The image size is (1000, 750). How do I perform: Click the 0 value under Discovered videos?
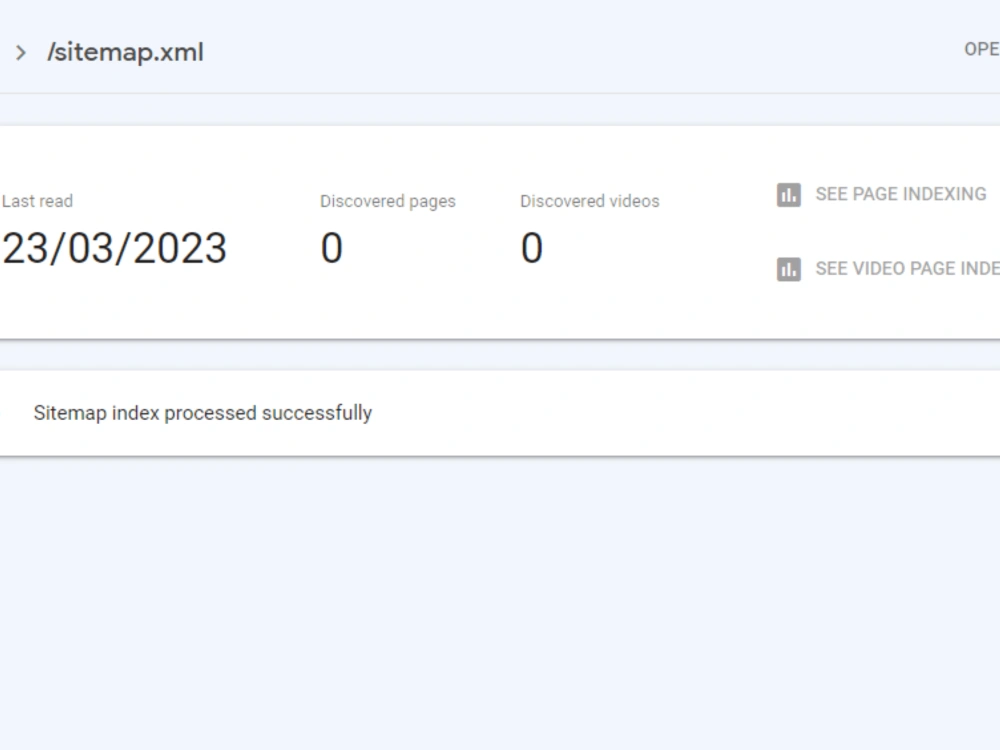[x=532, y=248]
